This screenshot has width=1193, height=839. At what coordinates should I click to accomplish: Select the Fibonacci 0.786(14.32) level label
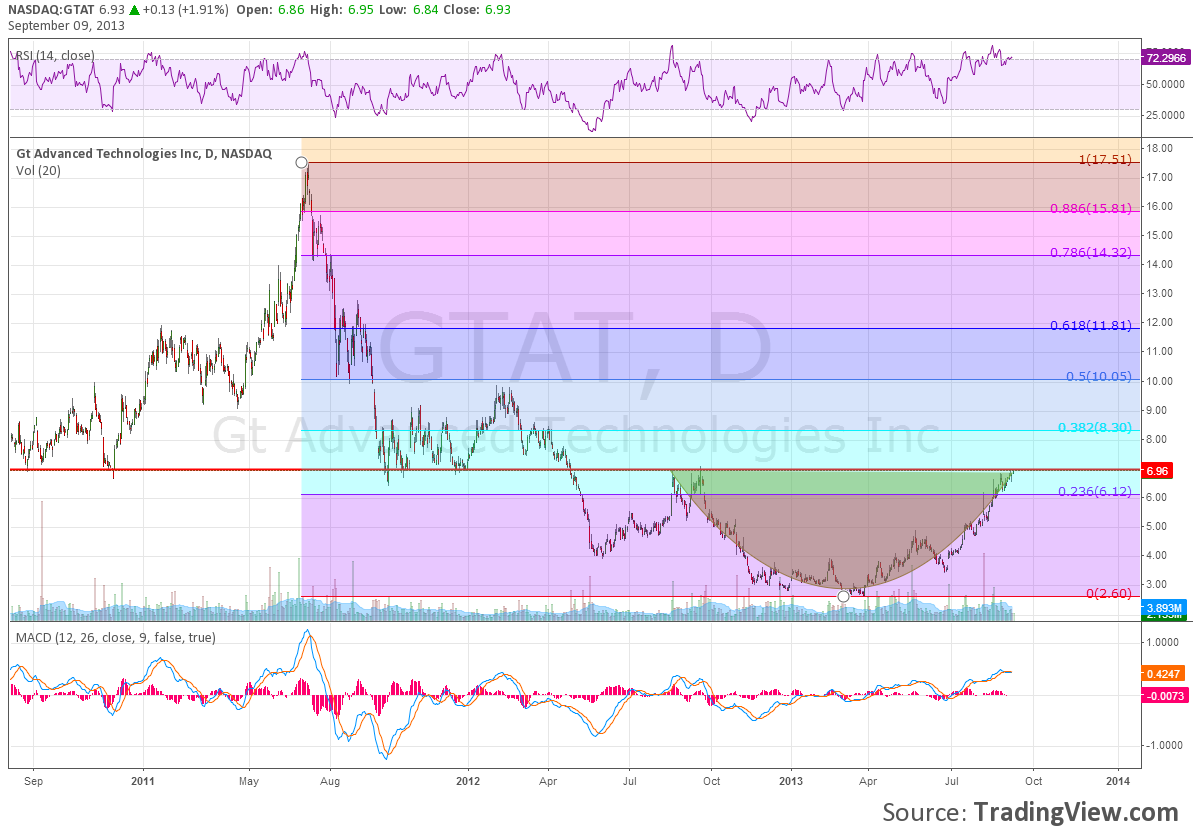(1090, 253)
